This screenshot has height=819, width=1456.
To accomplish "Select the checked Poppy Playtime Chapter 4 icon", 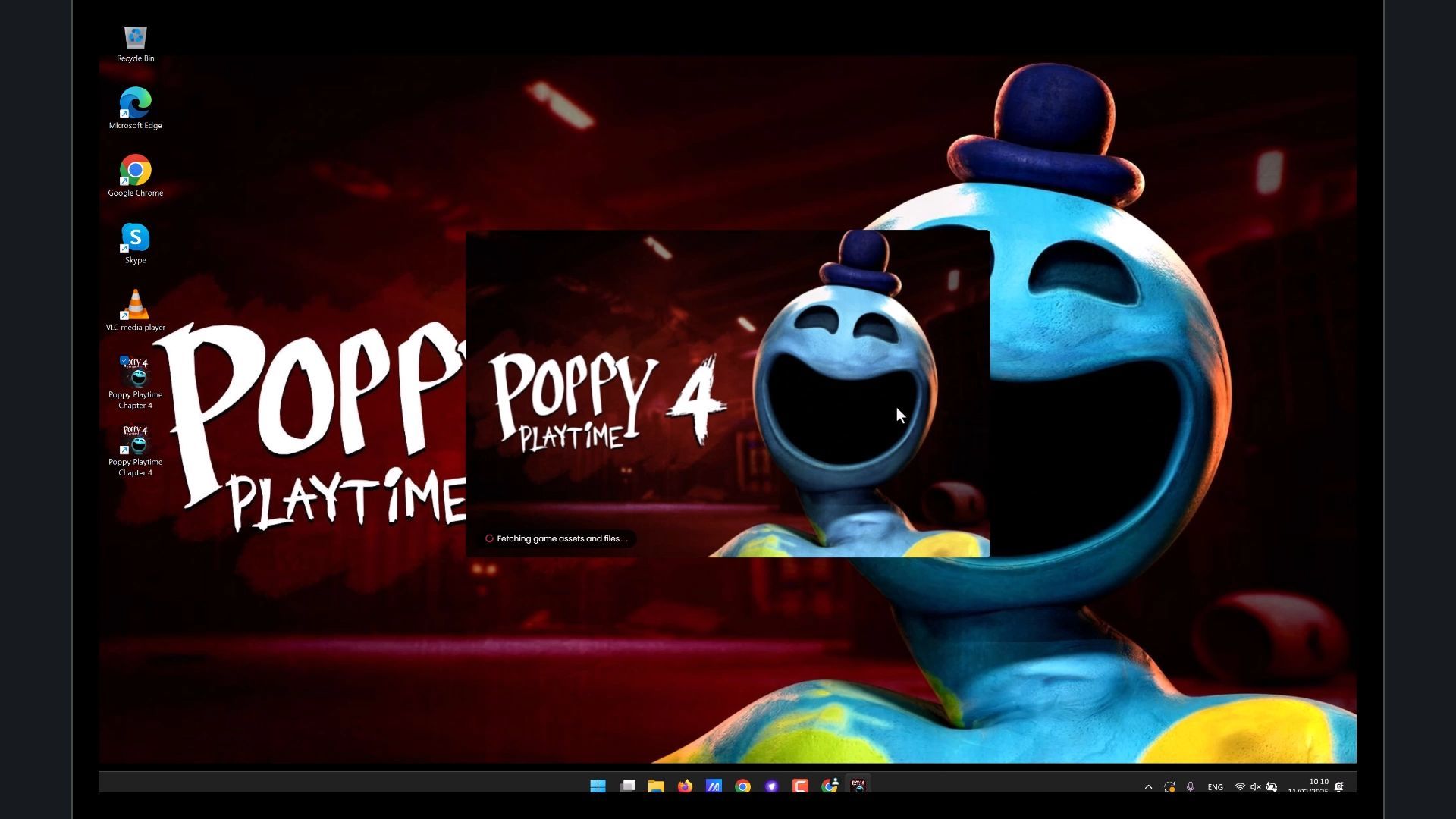I will (x=135, y=382).
